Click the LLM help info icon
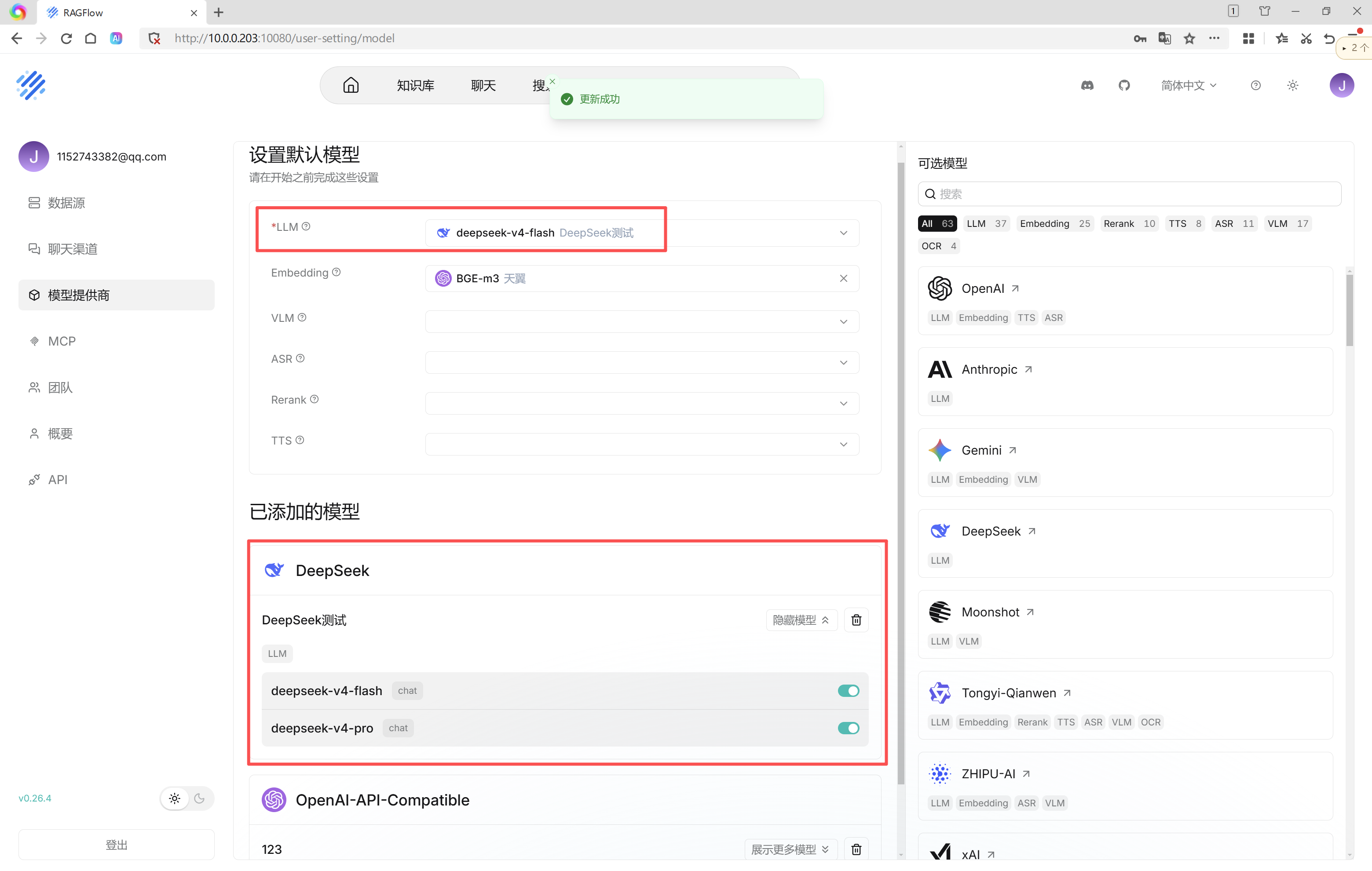 coord(306,226)
